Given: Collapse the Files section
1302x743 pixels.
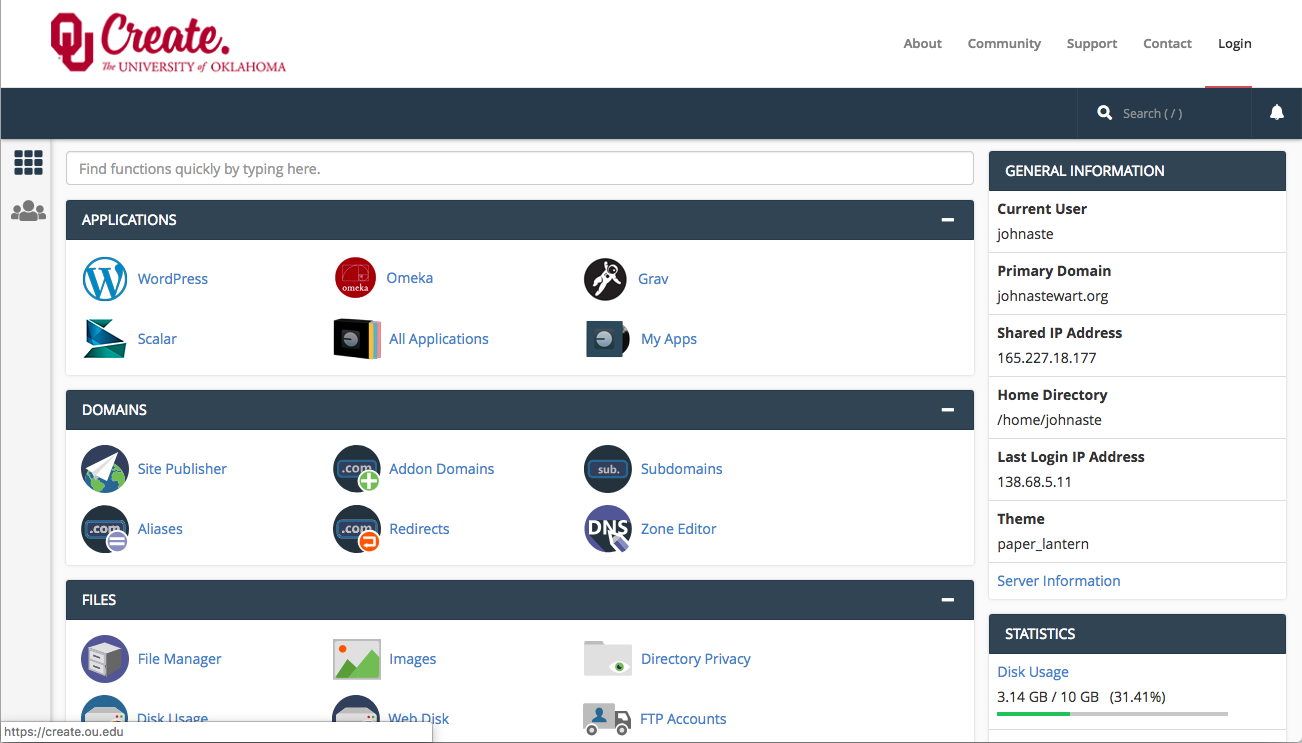Looking at the screenshot, I should click(x=947, y=600).
